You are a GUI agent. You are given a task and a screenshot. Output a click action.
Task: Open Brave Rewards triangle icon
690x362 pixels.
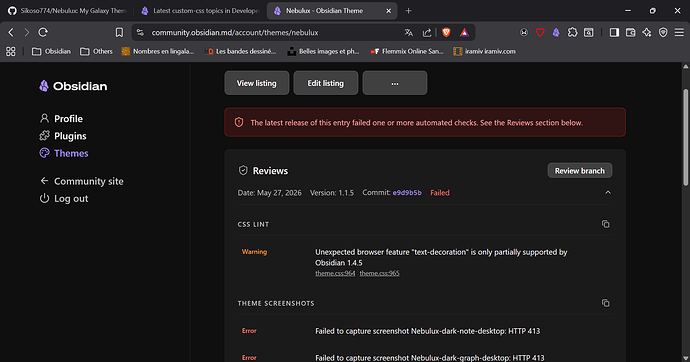click(464, 32)
